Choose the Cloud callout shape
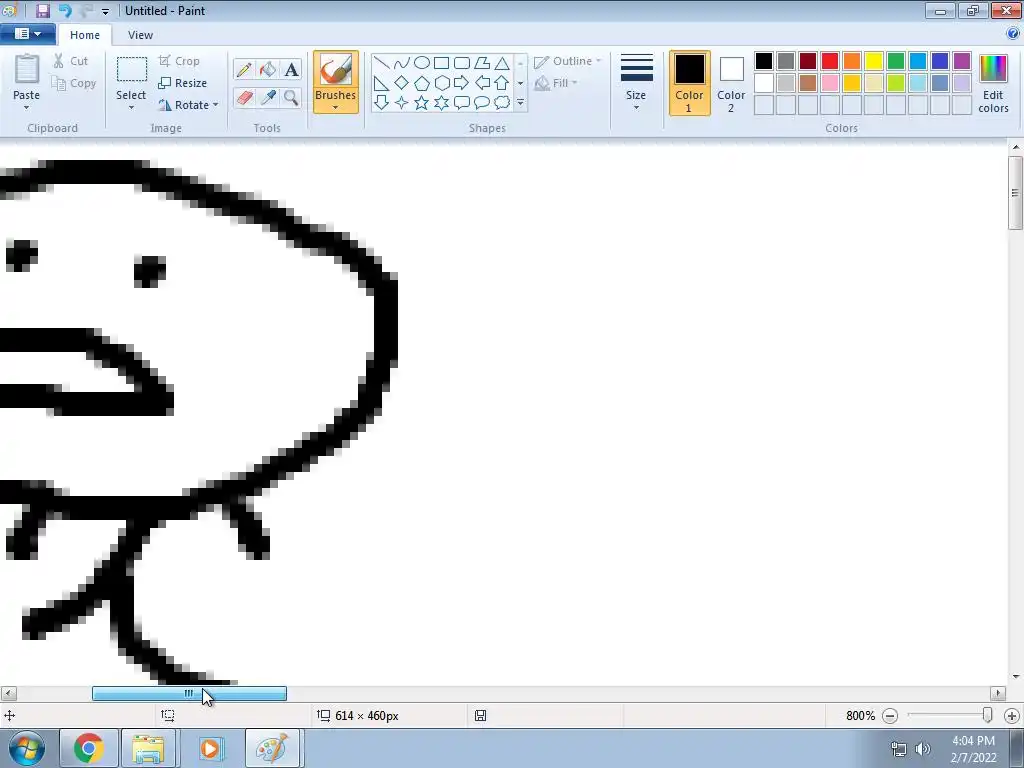This screenshot has width=1024, height=768. click(502, 103)
